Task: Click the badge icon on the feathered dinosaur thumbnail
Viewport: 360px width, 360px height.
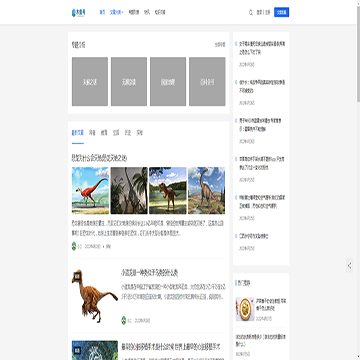Action: 77,276
